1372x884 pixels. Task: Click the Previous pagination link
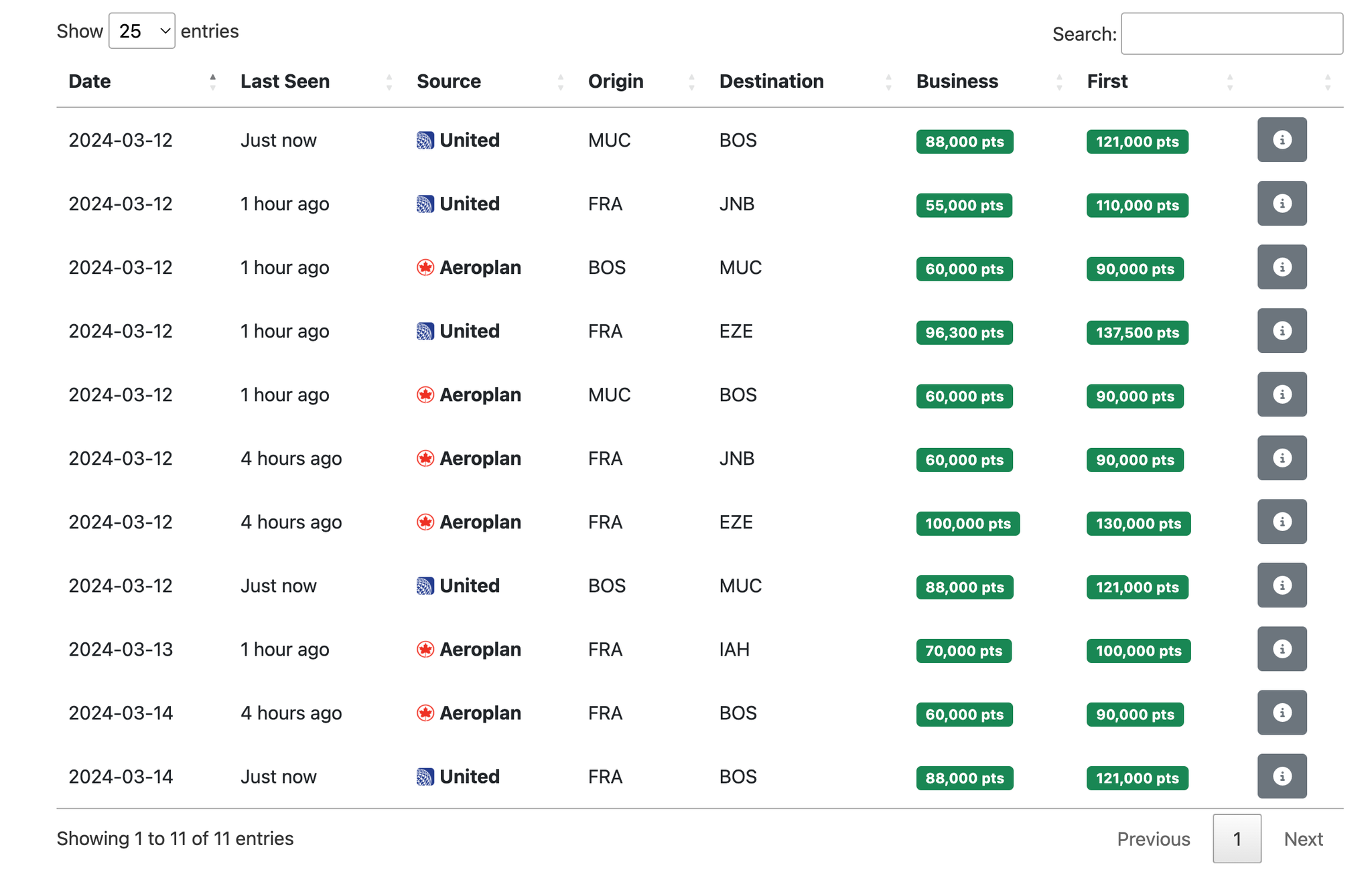(1153, 838)
